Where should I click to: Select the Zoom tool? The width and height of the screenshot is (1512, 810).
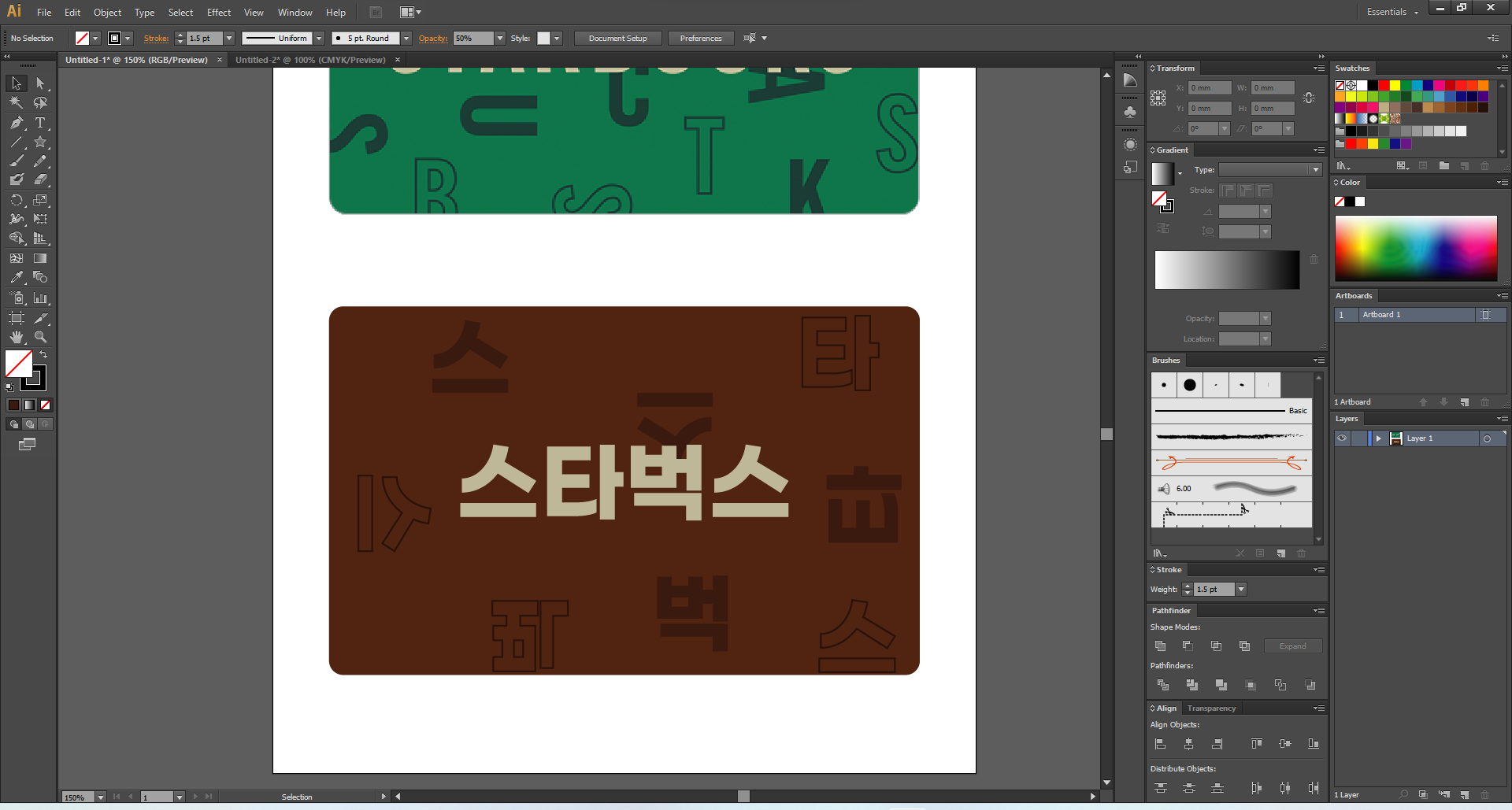pos(40,337)
